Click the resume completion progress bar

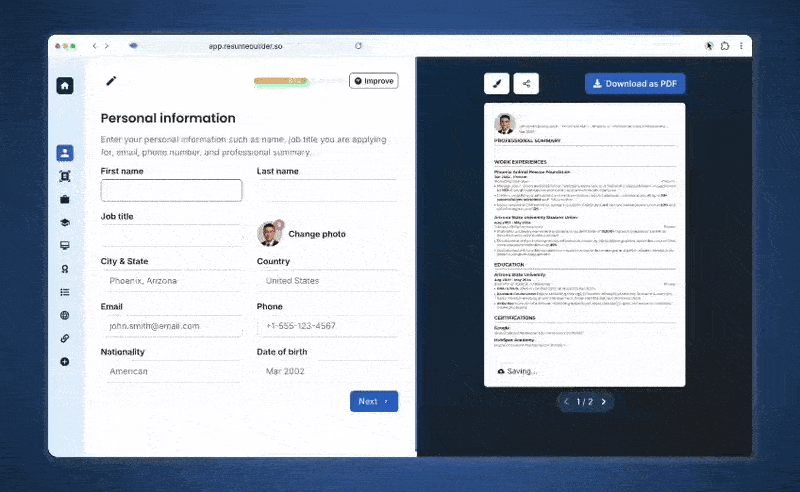[296, 81]
